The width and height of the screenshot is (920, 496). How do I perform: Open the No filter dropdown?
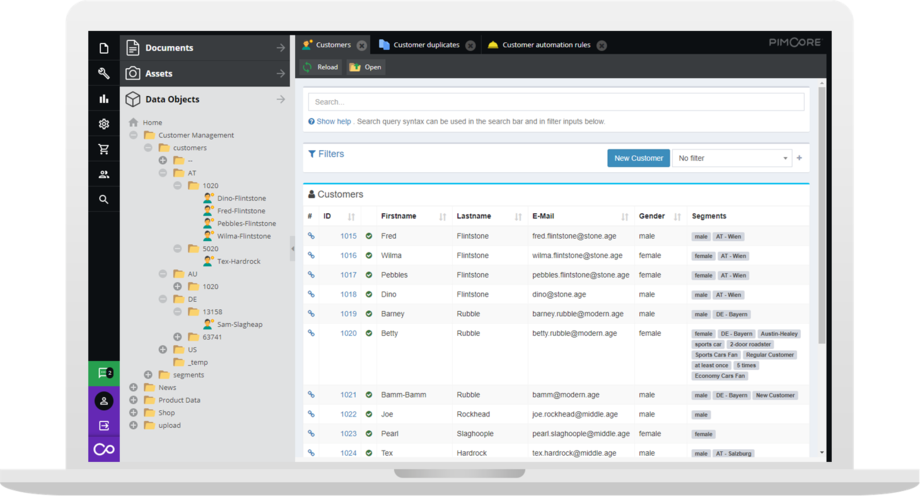pos(731,158)
